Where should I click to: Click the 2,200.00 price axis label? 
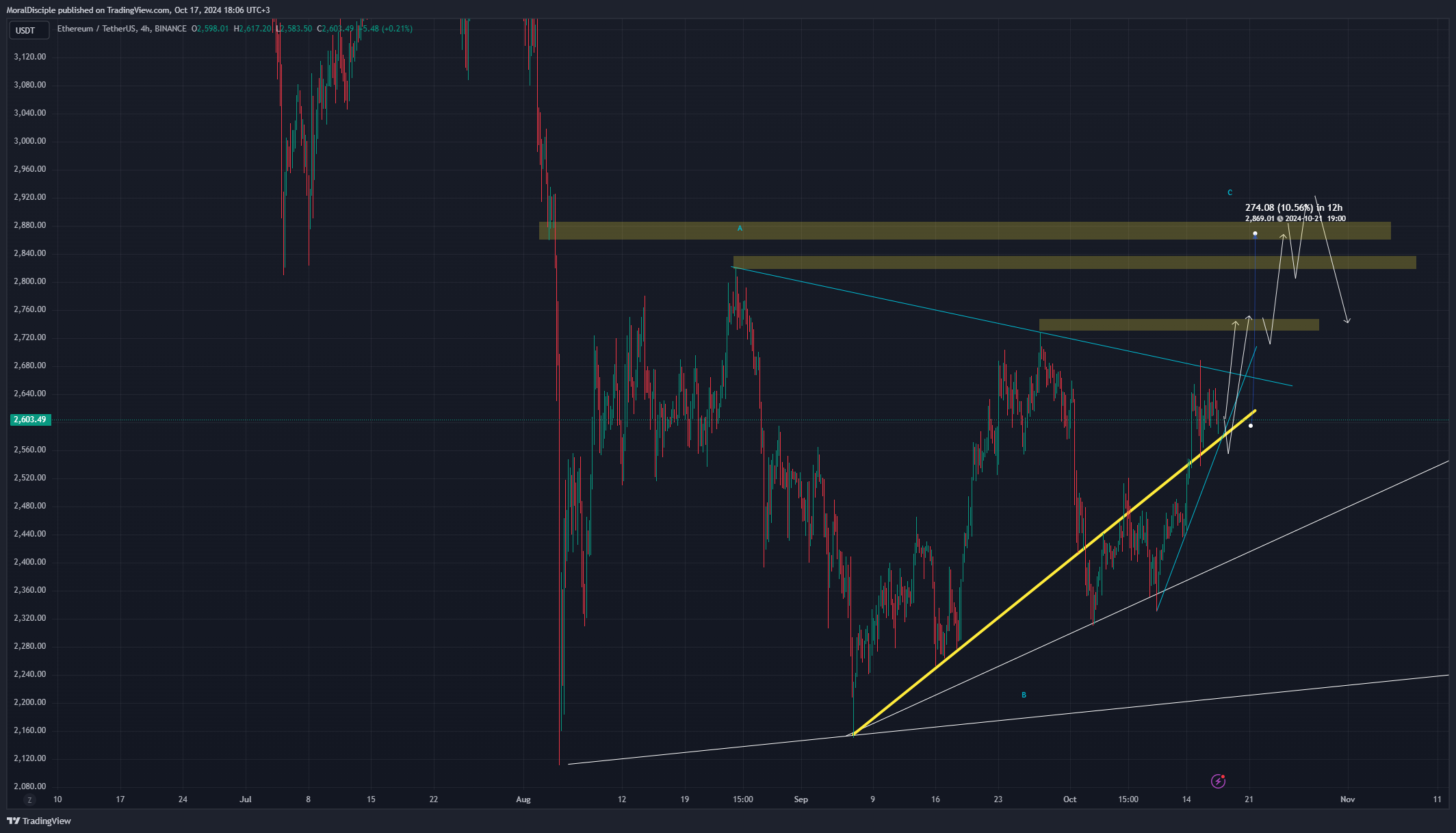point(30,702)
